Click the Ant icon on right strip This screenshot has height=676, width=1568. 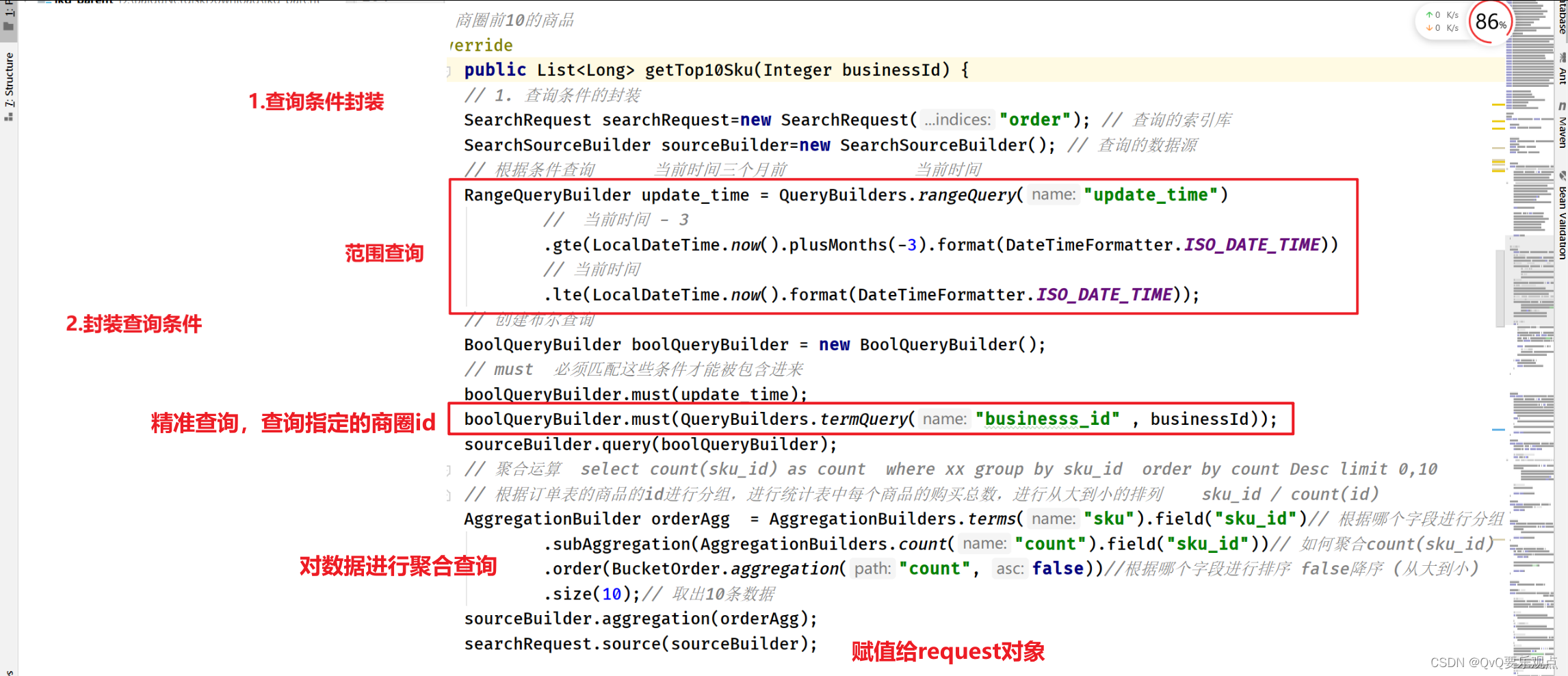coord(1562,57)
